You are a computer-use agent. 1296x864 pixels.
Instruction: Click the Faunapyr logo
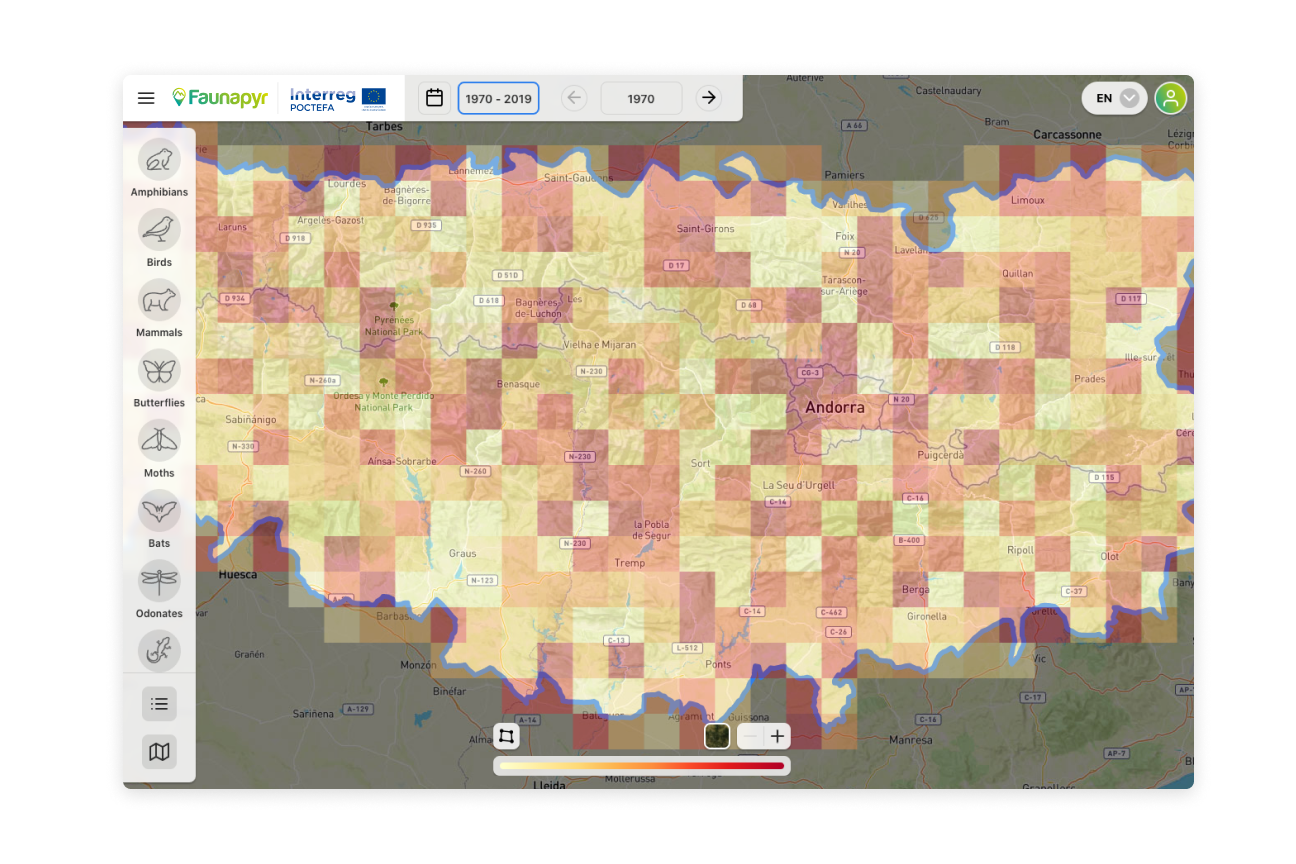point(220,98)
